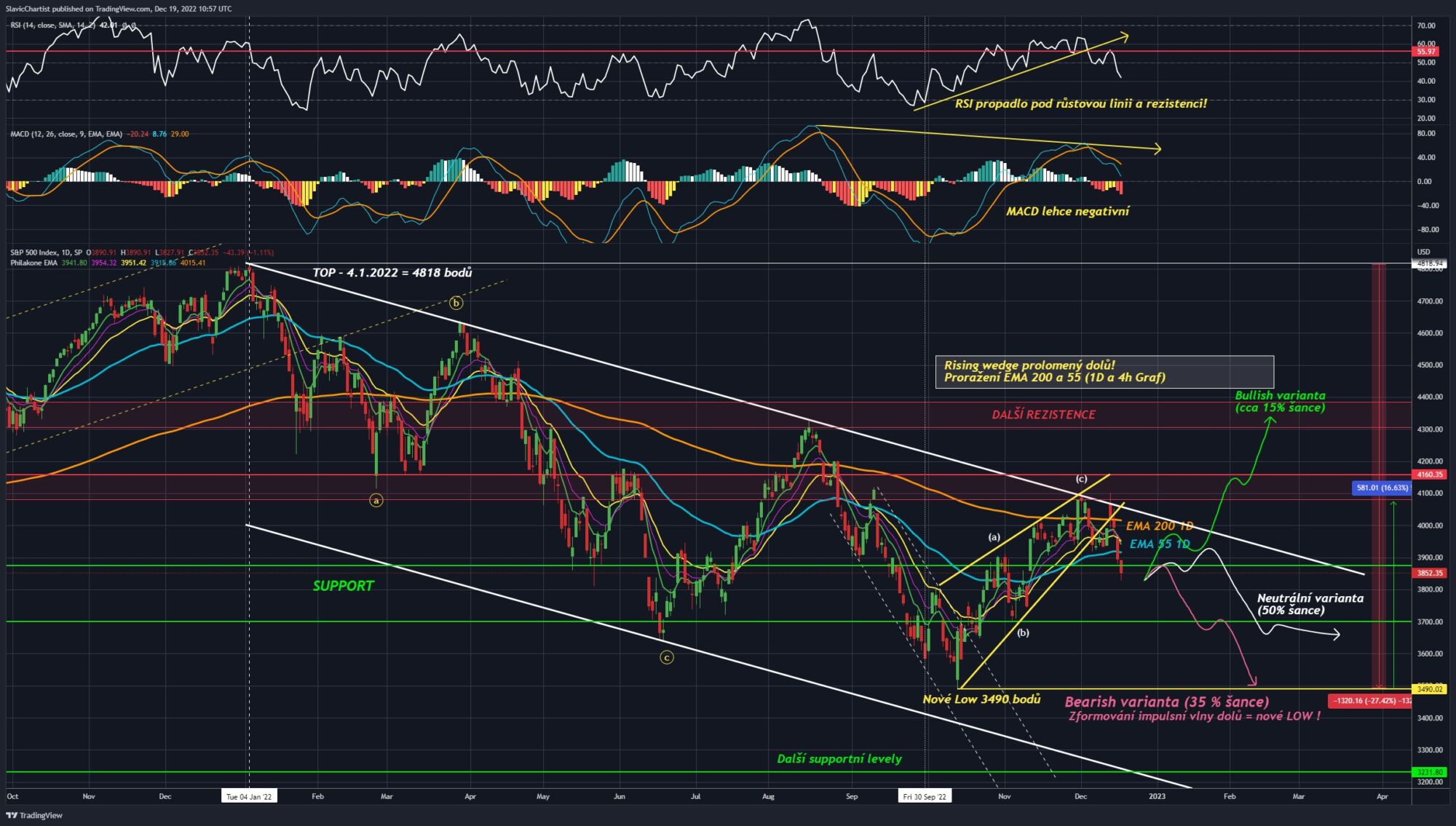Click the 'Tue 04 Jan '22' date marker

(249, 796)
